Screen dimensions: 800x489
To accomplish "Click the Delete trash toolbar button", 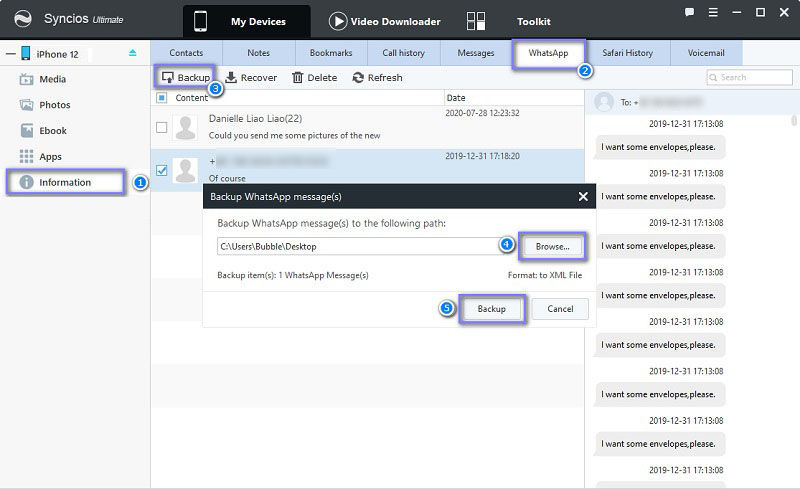I will coord(314,78).
